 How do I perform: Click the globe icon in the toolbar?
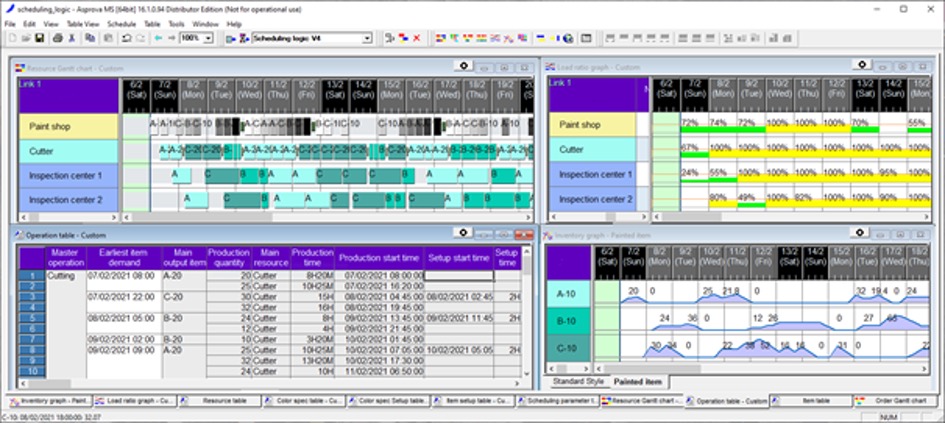[x=568, y=38]
